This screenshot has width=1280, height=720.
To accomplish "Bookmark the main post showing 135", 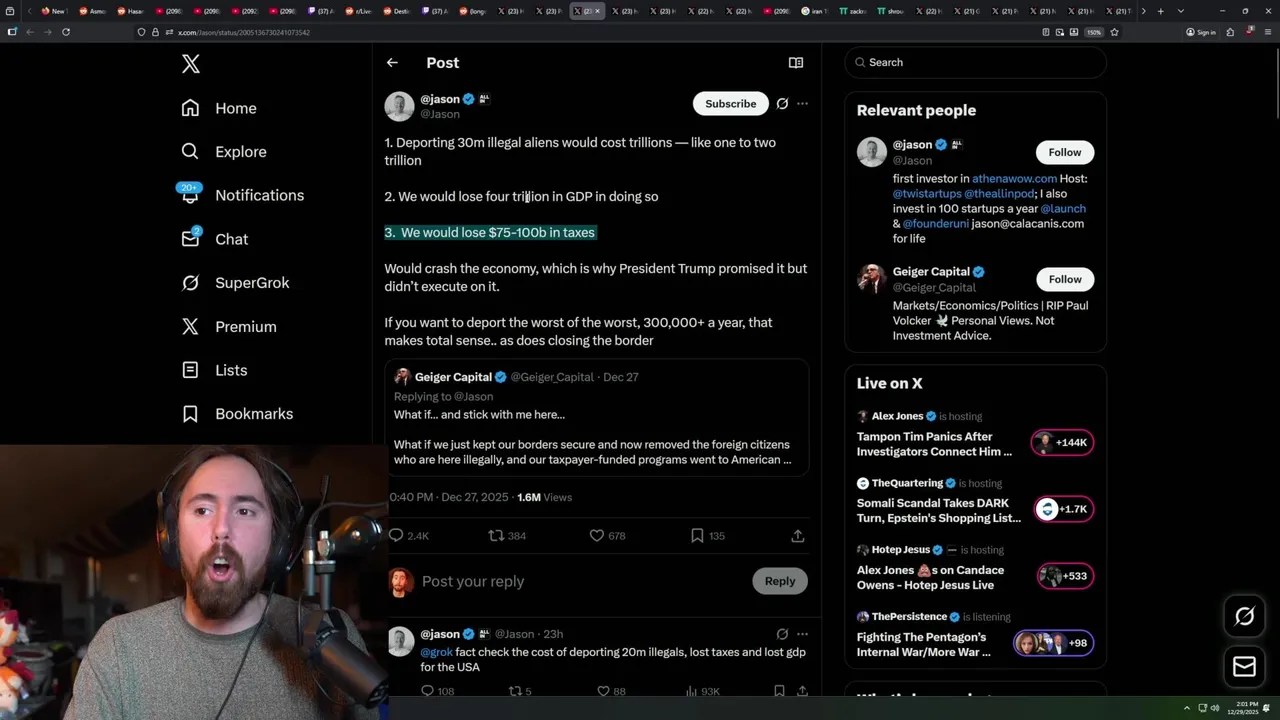I will 707,536.
